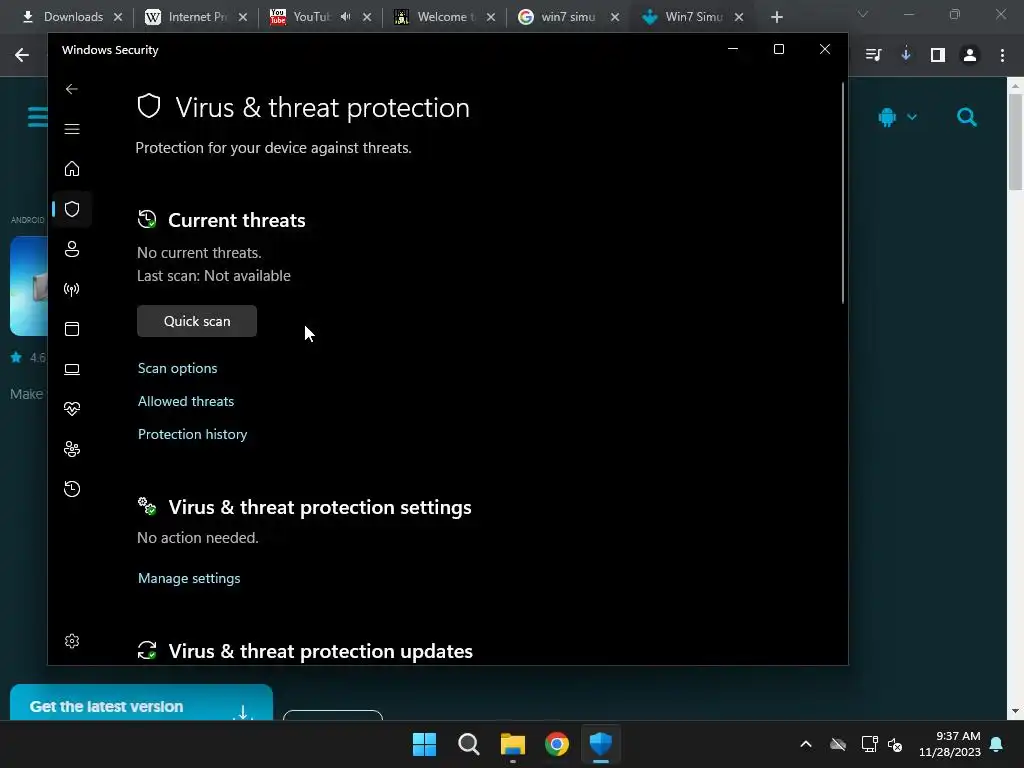Open Device security laptop icon
The height and width of the screenshot is (768, 1024).
72,369
